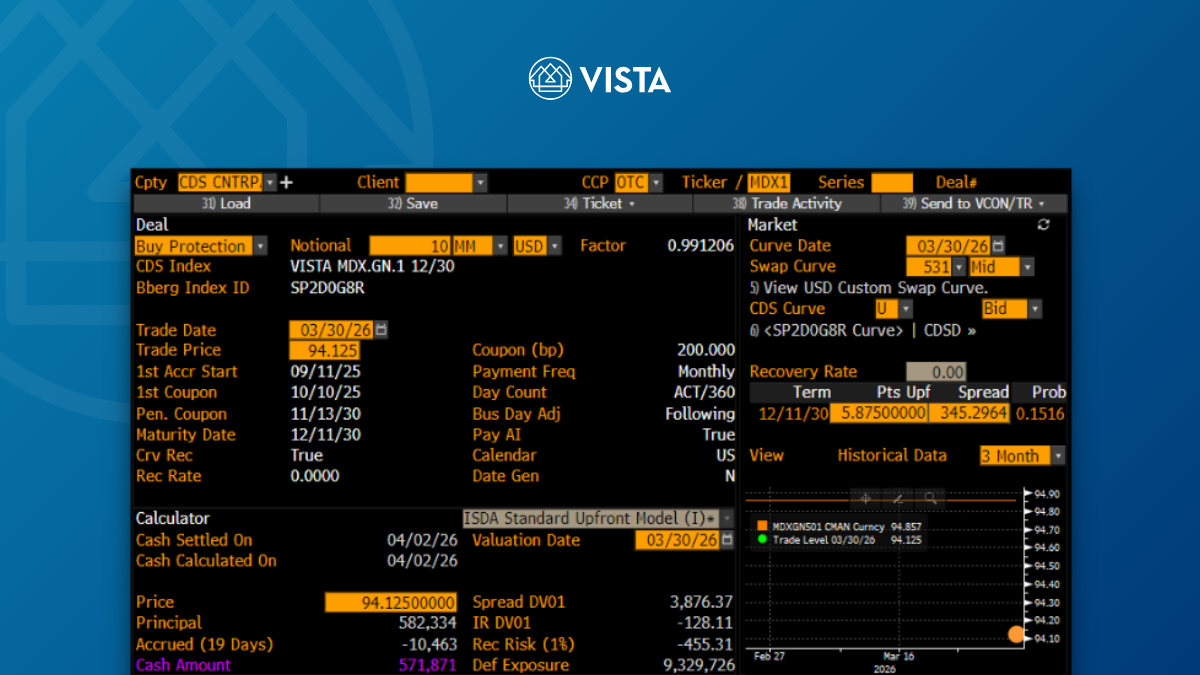The image size is (1200, 675).
Task: Edit the Curve Date 03/30/26 field
Action: (x=948, y=246)
